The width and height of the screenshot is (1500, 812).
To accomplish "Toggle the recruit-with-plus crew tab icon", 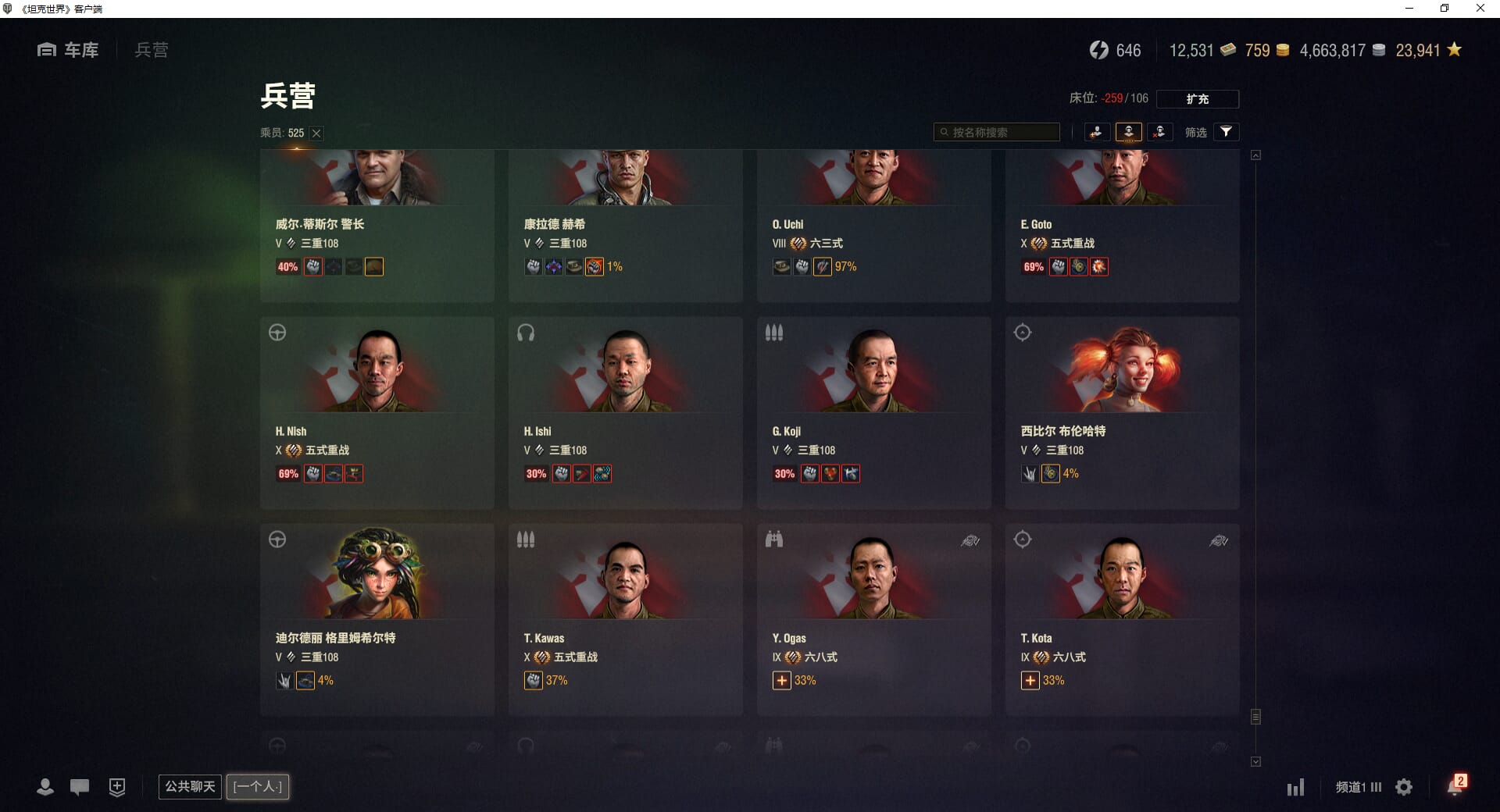I will [x=1097, y=132].
